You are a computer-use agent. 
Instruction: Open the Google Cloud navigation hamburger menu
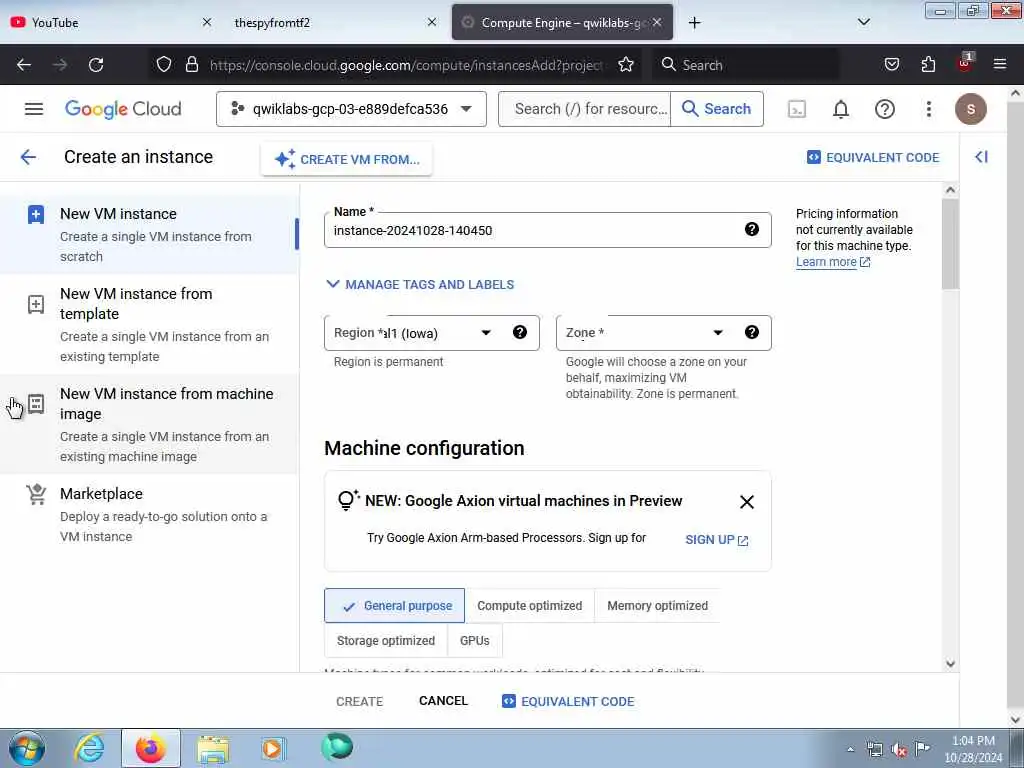pos(34,109)
